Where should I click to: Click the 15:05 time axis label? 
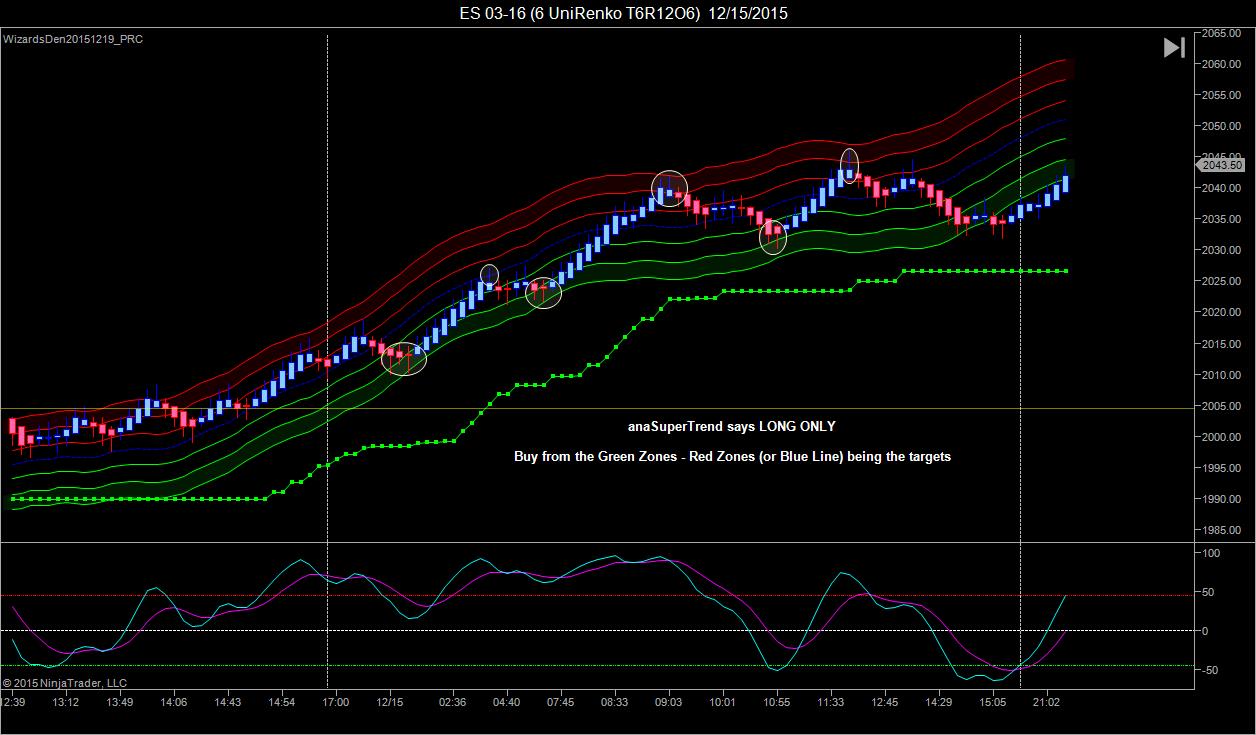tap(993, 703)
